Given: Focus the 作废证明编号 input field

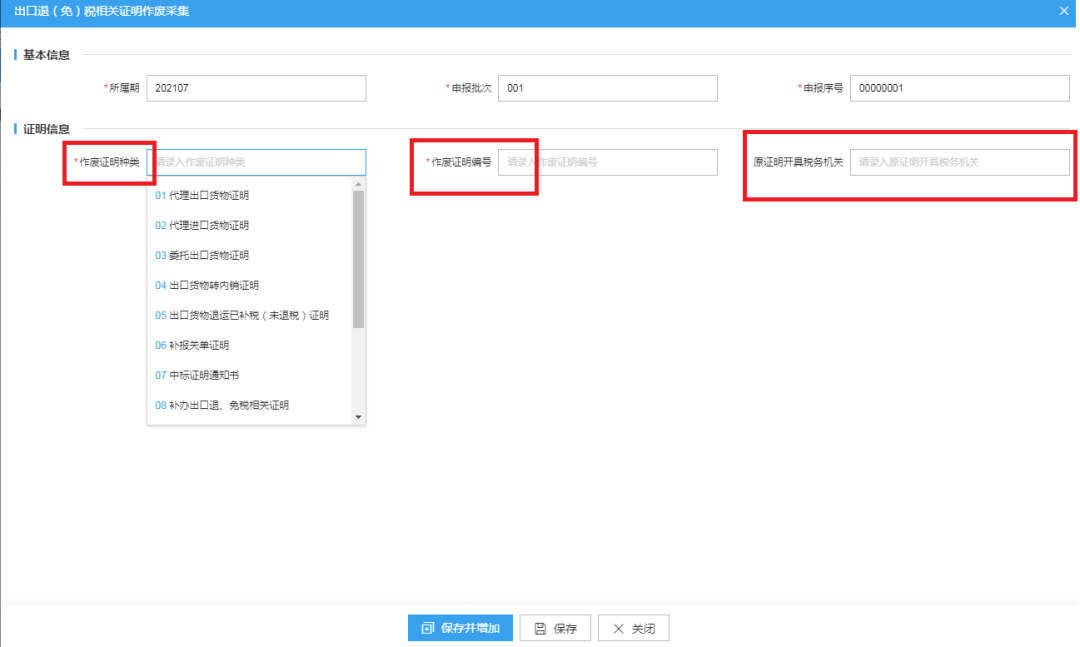Looking at the screenshot, I should pos(608,162).
